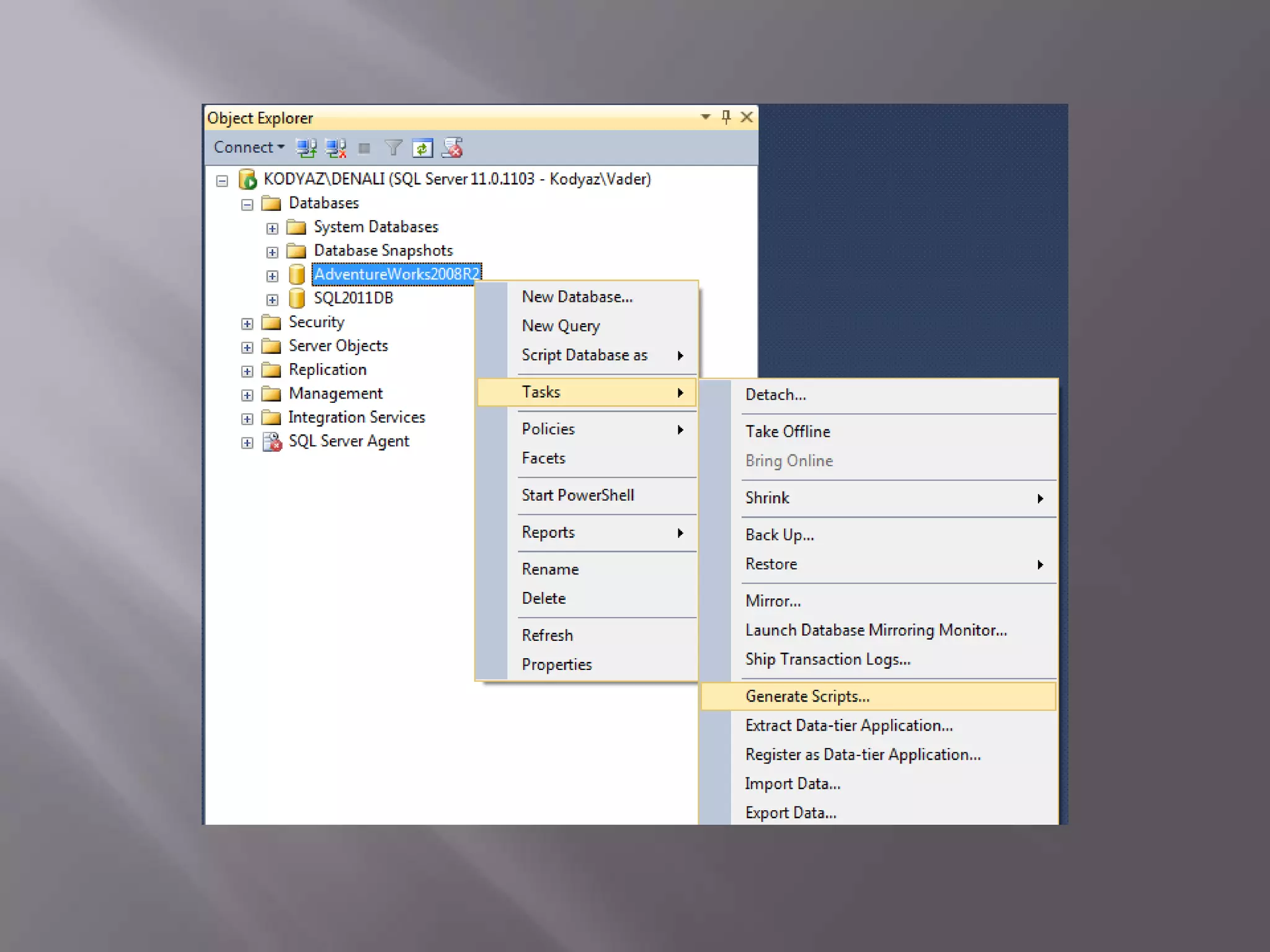Choose Refresh from context menu
The image size is (1270, 952).
pos(586,635)
